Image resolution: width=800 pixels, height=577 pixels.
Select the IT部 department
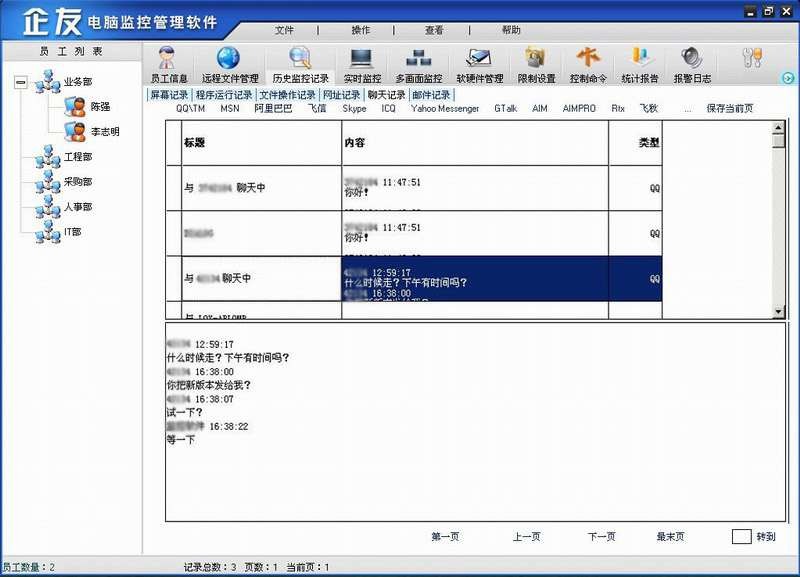click(x=72, y=232)
